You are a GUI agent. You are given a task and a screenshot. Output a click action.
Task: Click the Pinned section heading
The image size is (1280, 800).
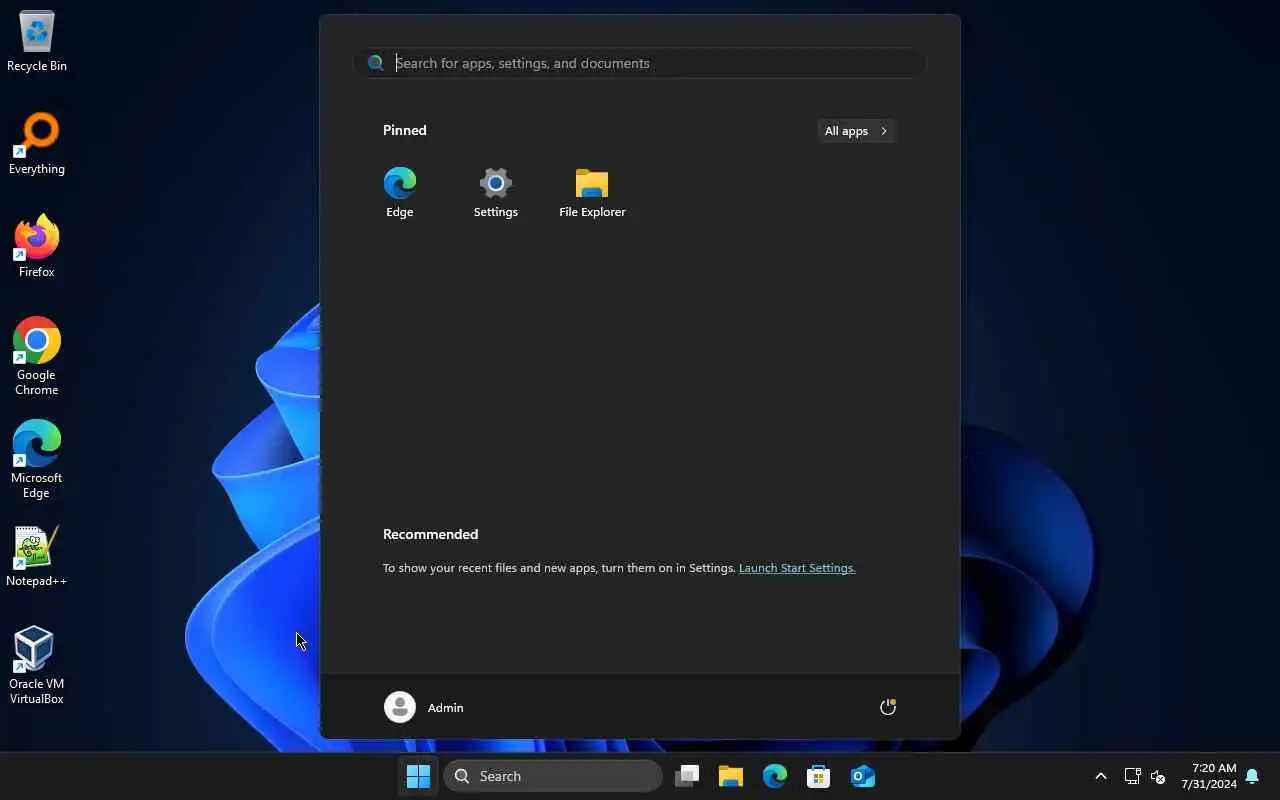pyautogui.click(x=405, y=130)
